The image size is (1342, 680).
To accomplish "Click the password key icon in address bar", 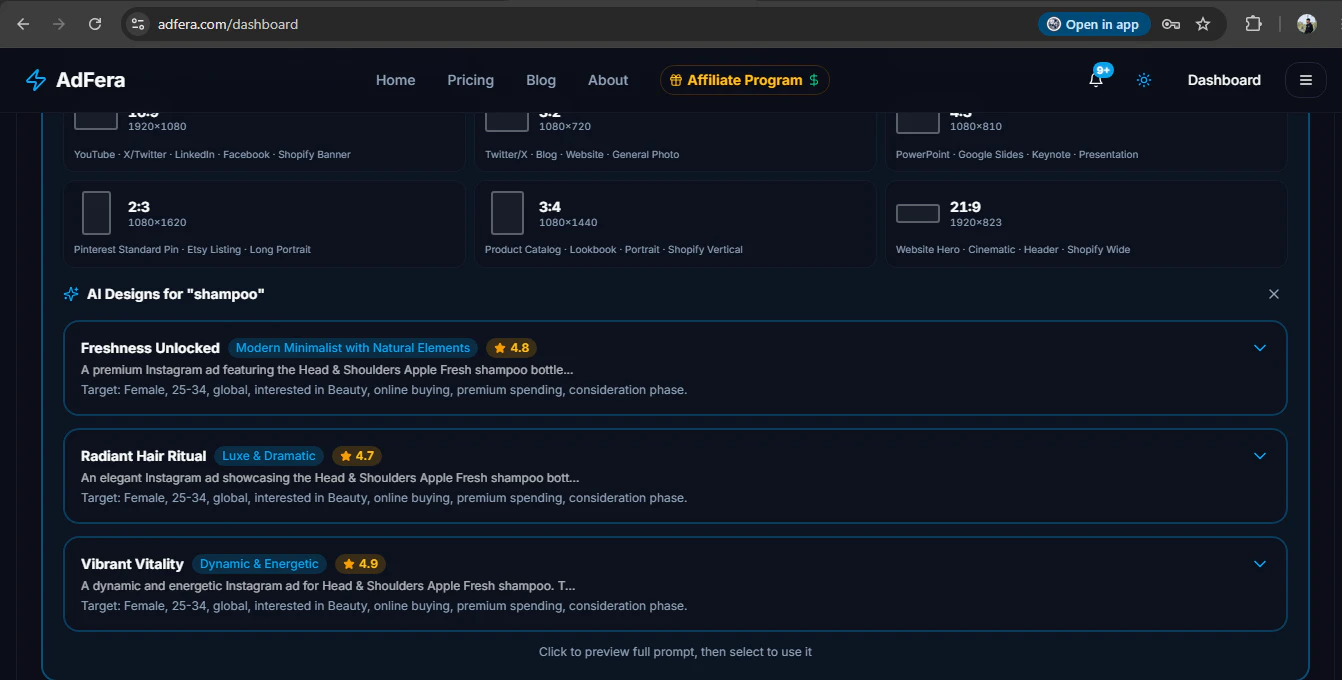I will pos(1171,24).
